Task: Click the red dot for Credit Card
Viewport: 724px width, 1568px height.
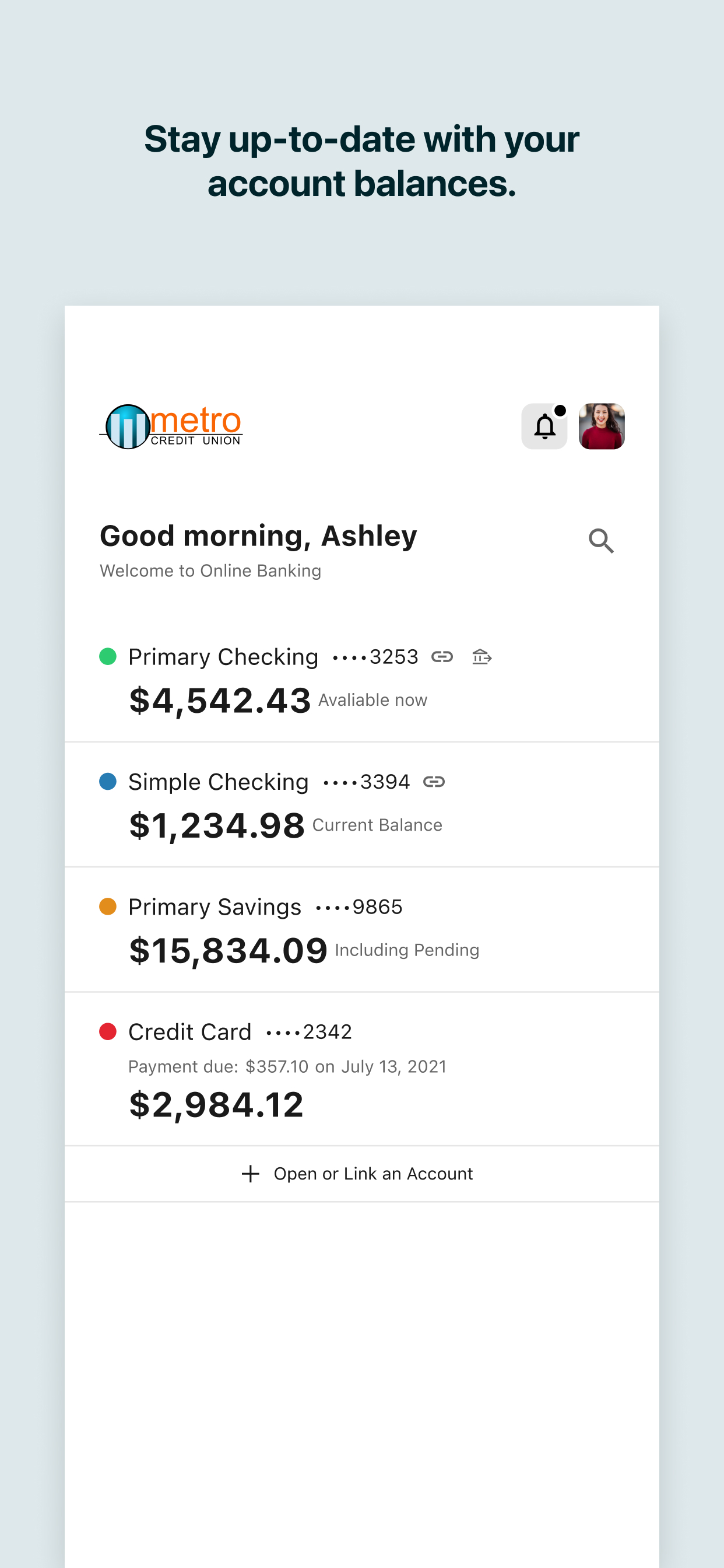Action: (x=108, y=1032)
